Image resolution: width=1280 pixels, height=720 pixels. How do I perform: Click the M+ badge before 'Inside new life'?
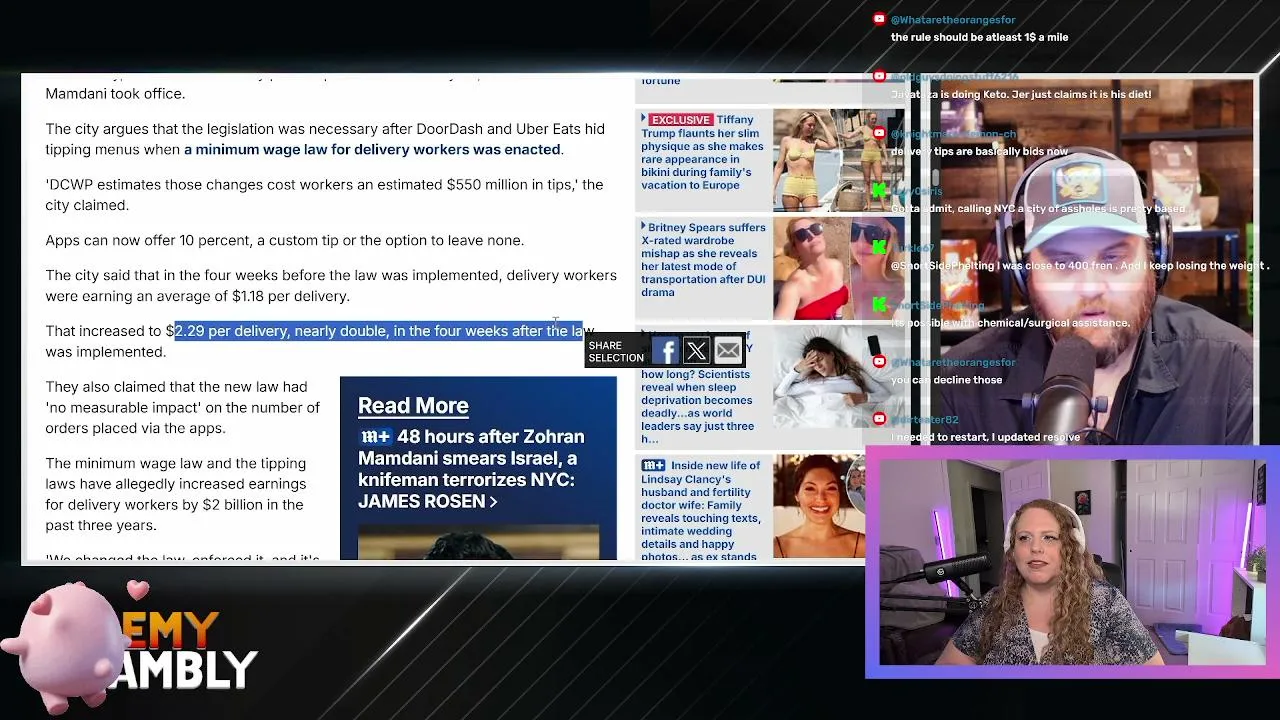pos(653,465)
